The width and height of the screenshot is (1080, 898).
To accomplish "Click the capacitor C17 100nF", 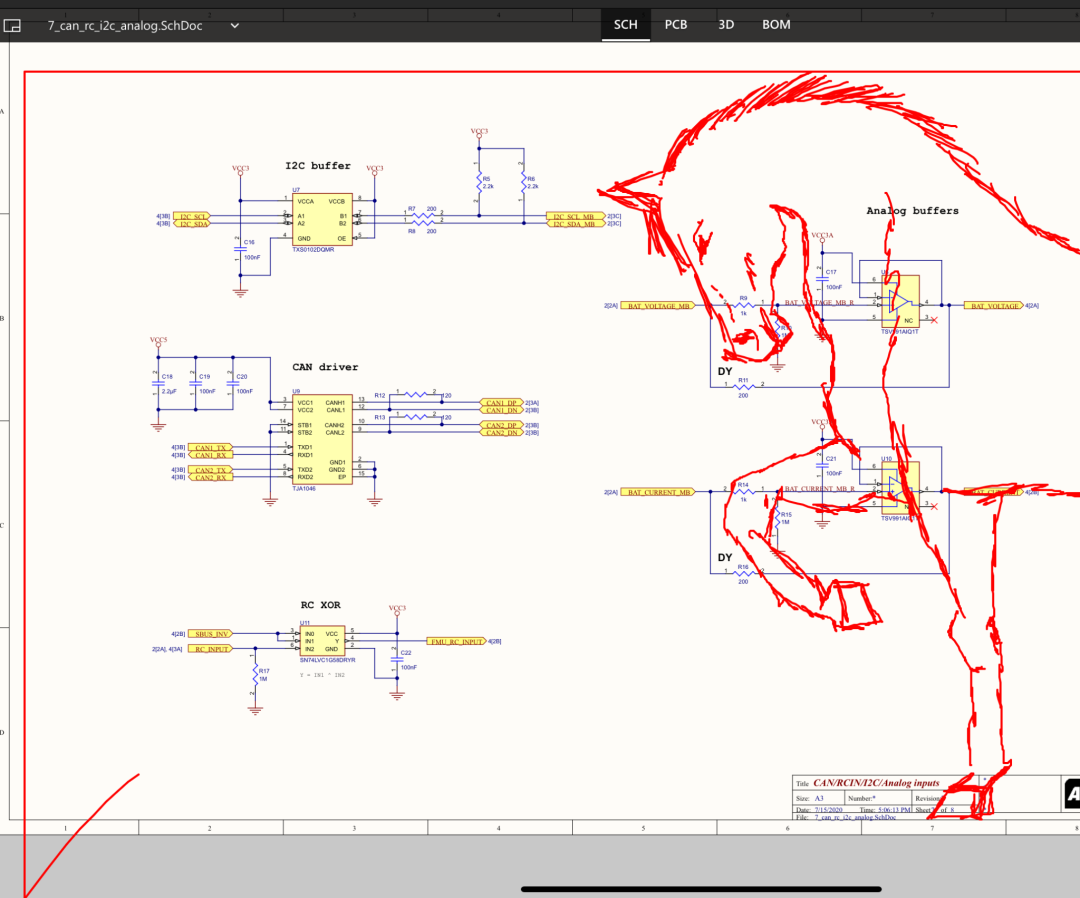I will pos(823,279).
